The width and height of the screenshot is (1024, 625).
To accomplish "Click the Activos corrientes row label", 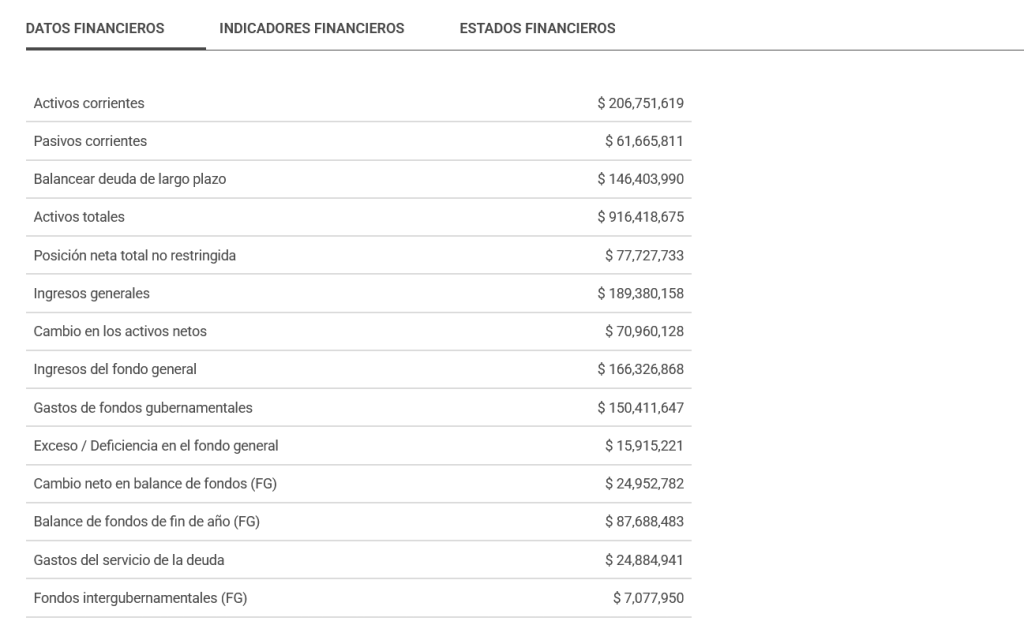I will click(89, 103).
